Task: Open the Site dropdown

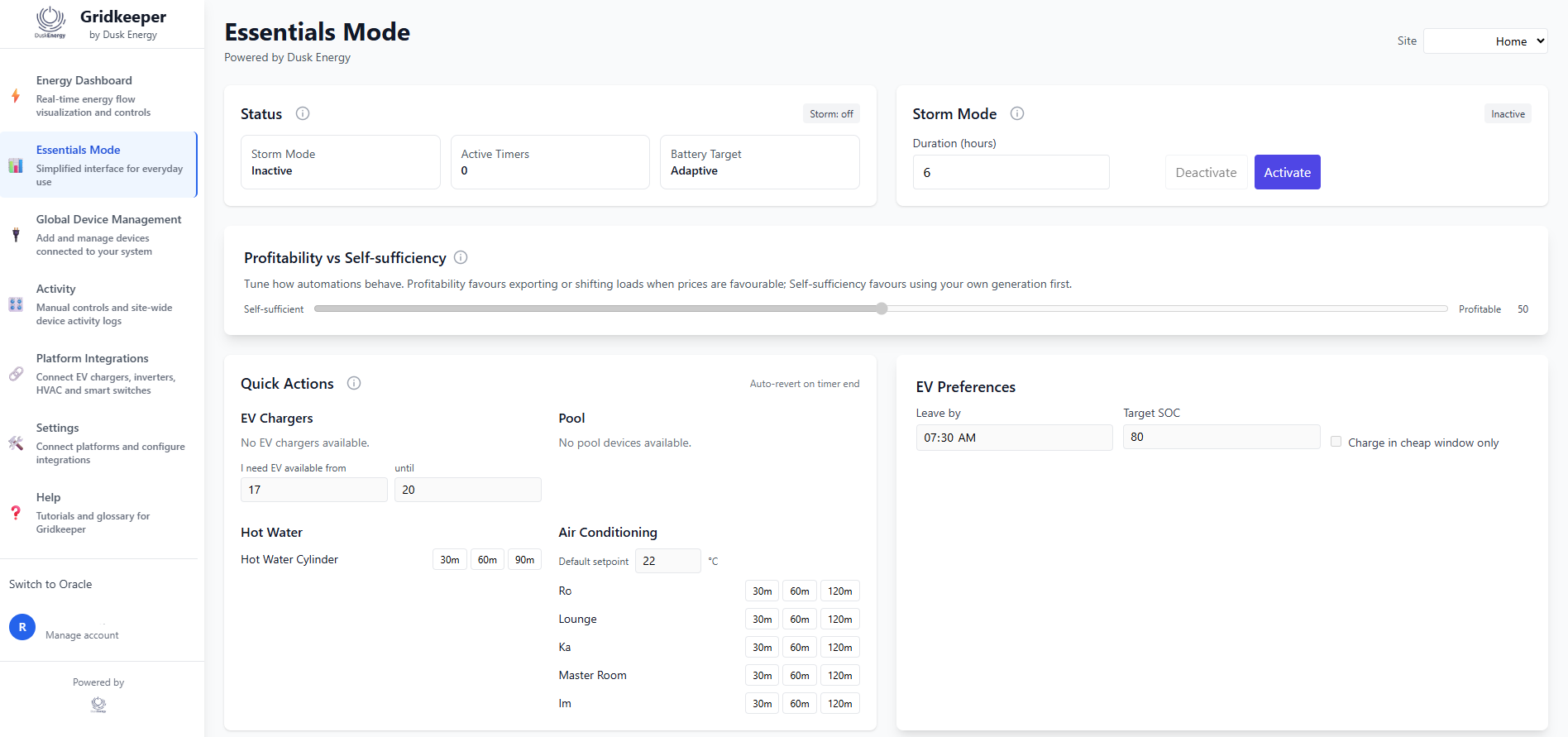Action: [1485, 41]
